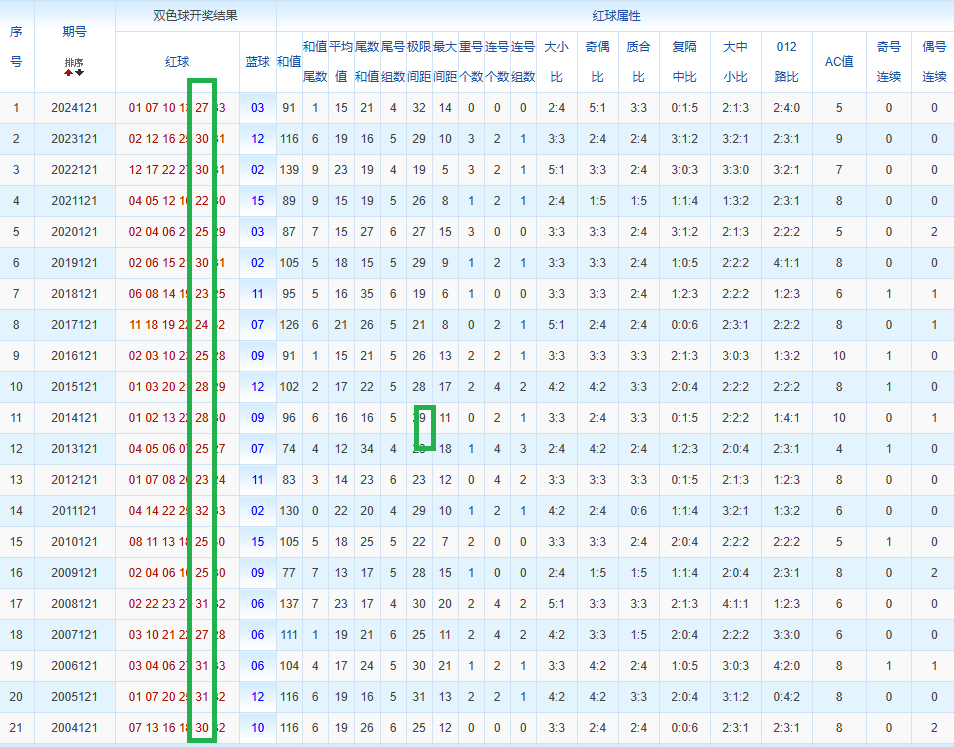Image resolution: width=954 pixels, height=747 pixels.
Task: Click the AC值 column header
Action: pyautogui.click(x=838, y=61)
